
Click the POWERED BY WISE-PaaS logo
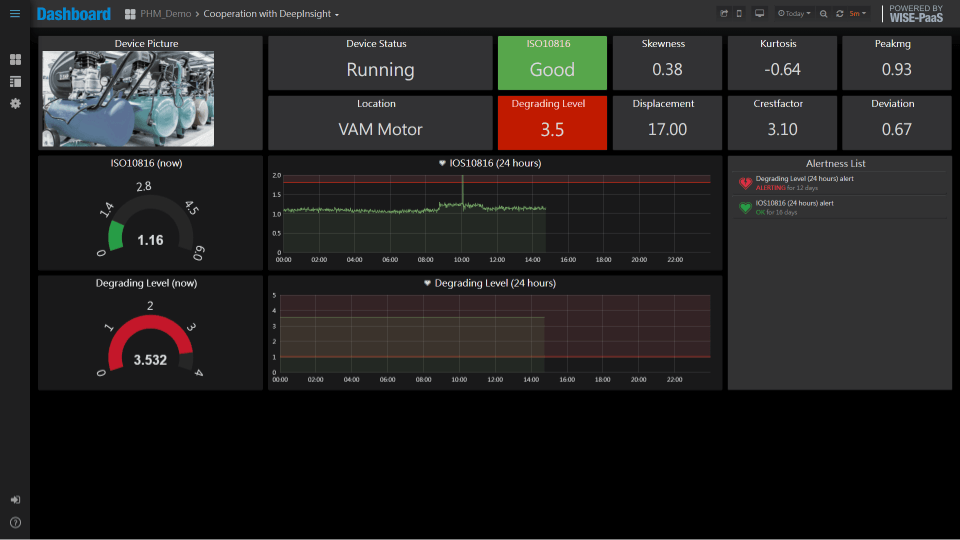pyautogui.click(x=916, y=13)
